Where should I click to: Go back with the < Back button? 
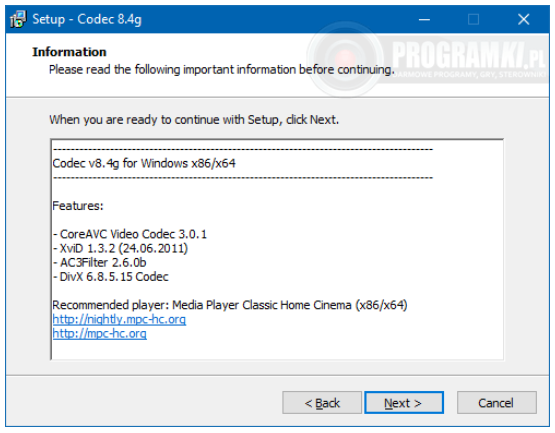point(322,403)
